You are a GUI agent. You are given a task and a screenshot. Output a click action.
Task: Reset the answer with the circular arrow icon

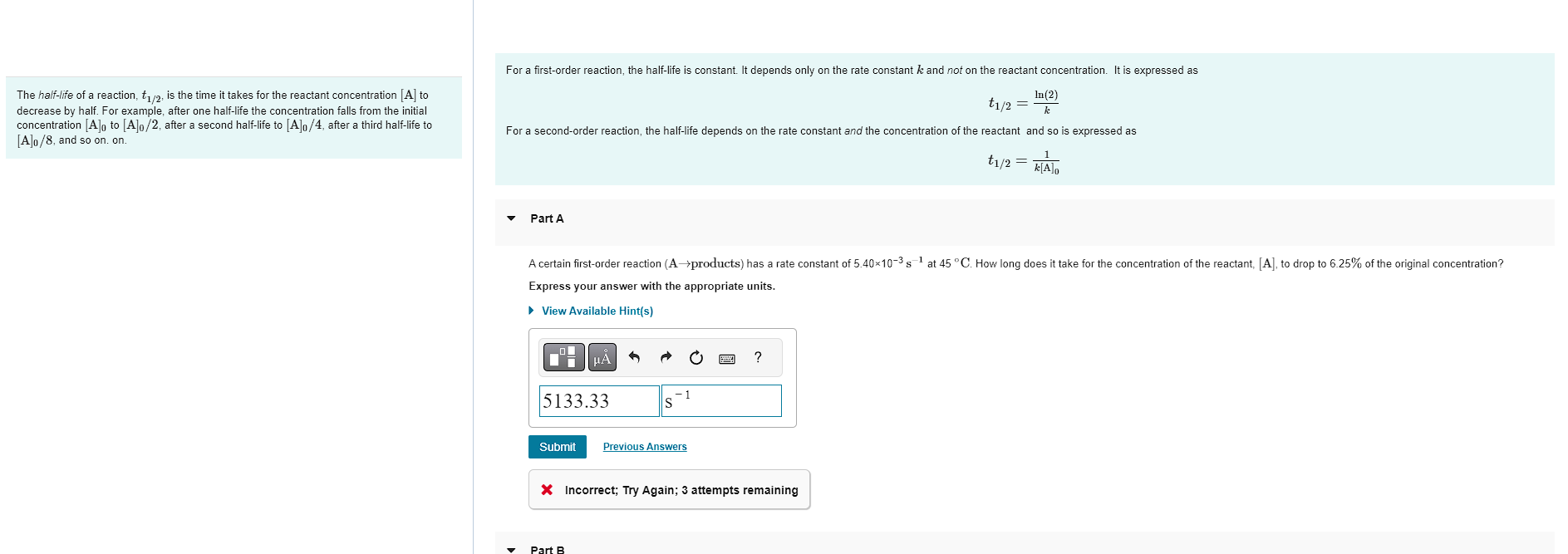tap(695, 357)
